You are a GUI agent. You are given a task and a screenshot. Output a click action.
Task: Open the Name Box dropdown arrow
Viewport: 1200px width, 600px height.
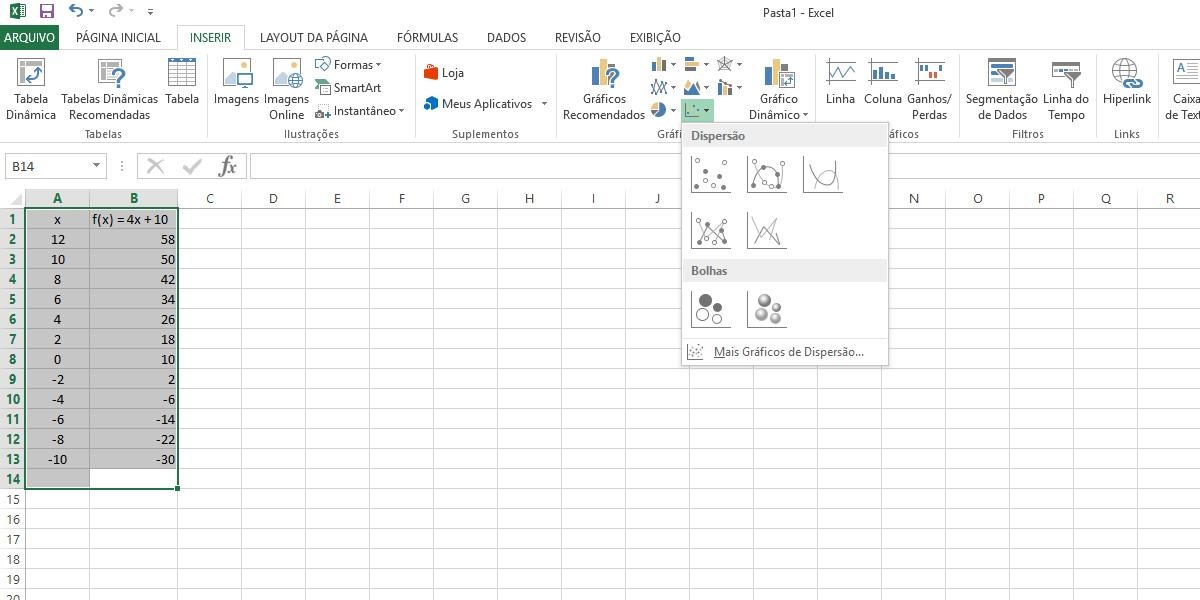(x=97, y=166)
